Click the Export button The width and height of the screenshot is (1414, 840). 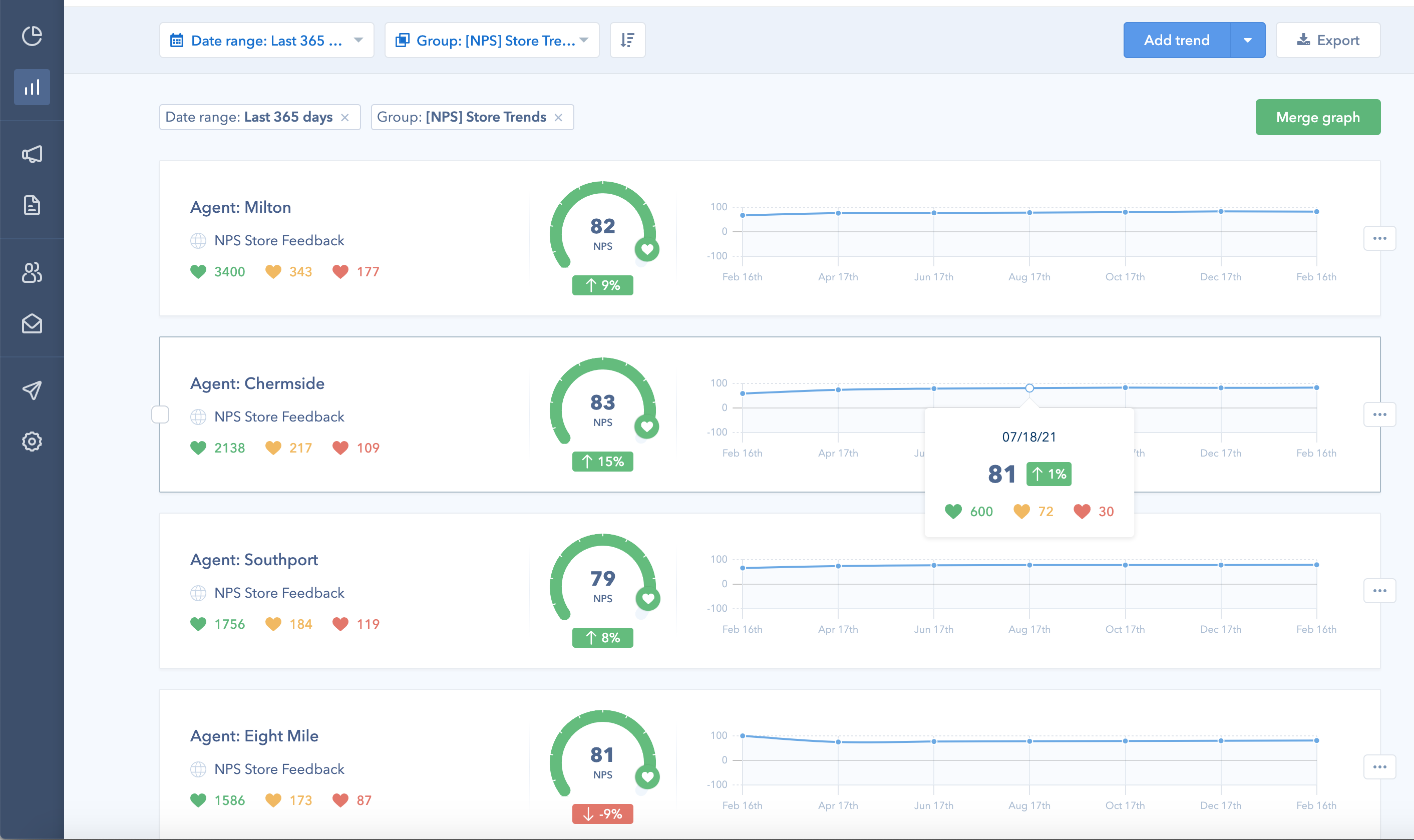1328,40
